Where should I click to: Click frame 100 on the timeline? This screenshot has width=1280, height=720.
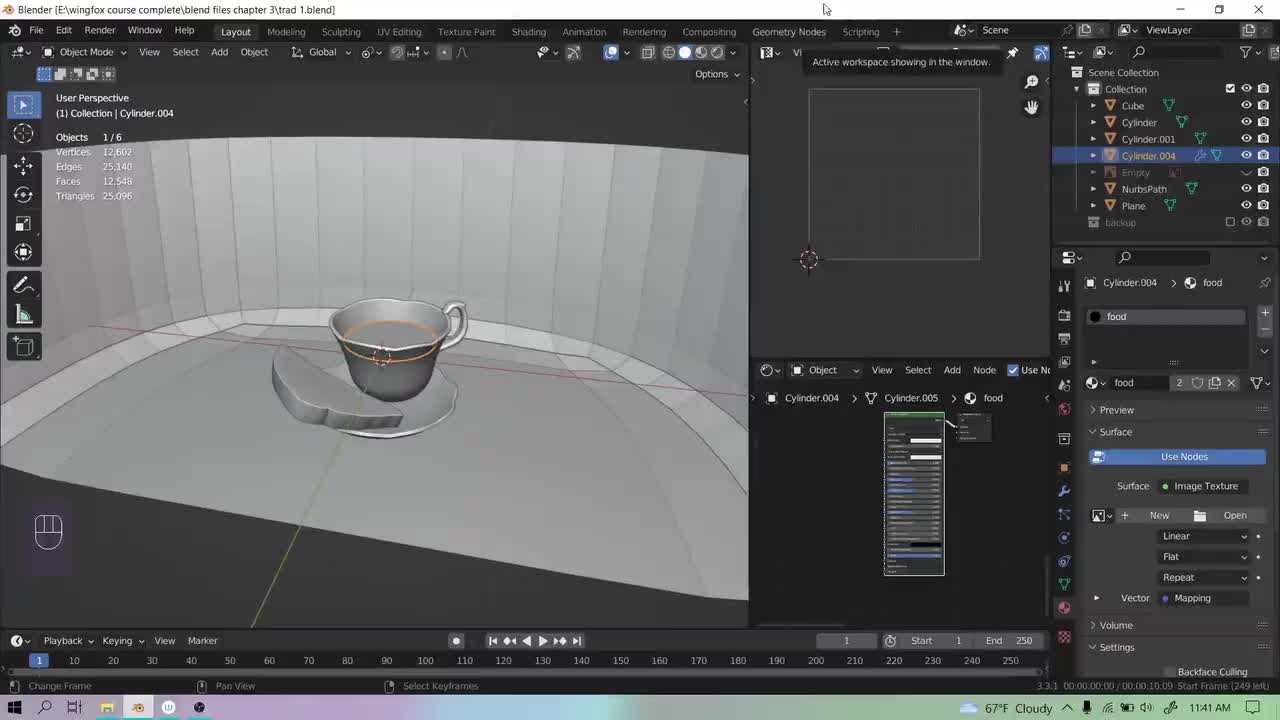(x=425, y=660)
